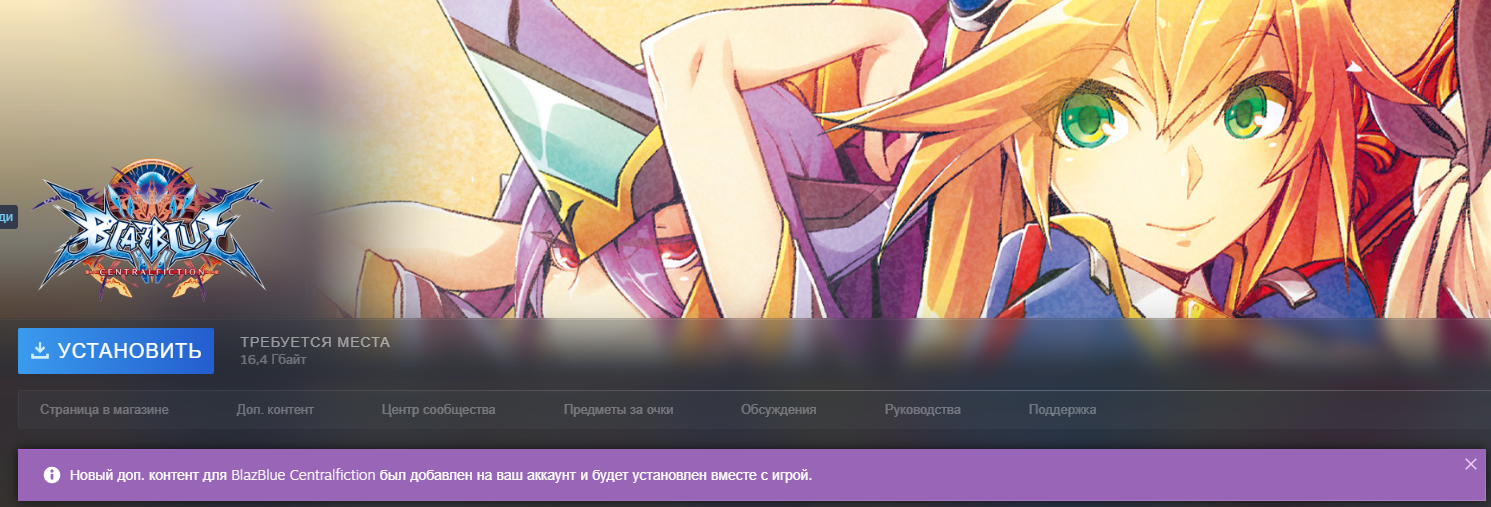
Task: Open Страница в магазине store page link
Action: (x=104, y=410)
